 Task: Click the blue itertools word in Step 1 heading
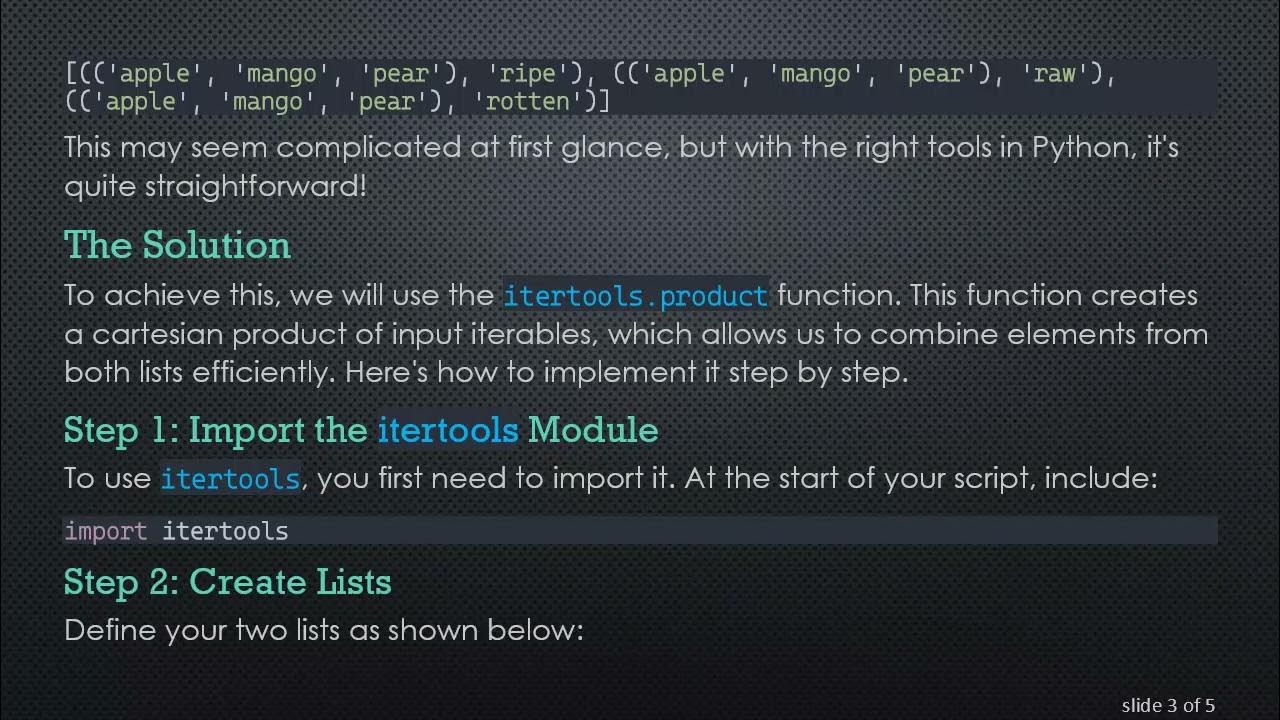(447, 430)
